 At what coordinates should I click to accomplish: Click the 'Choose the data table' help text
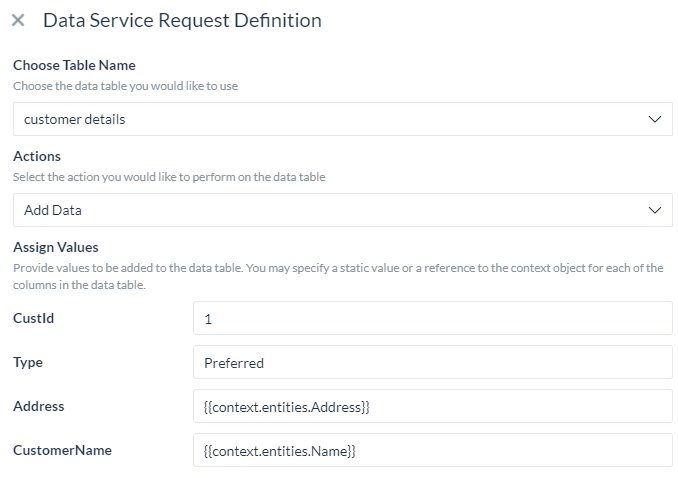pyautogui.click(x=125, y=86)
